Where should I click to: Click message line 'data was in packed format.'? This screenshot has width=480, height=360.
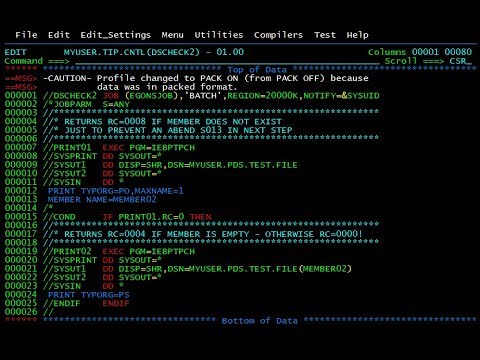[x=167, y=87]
